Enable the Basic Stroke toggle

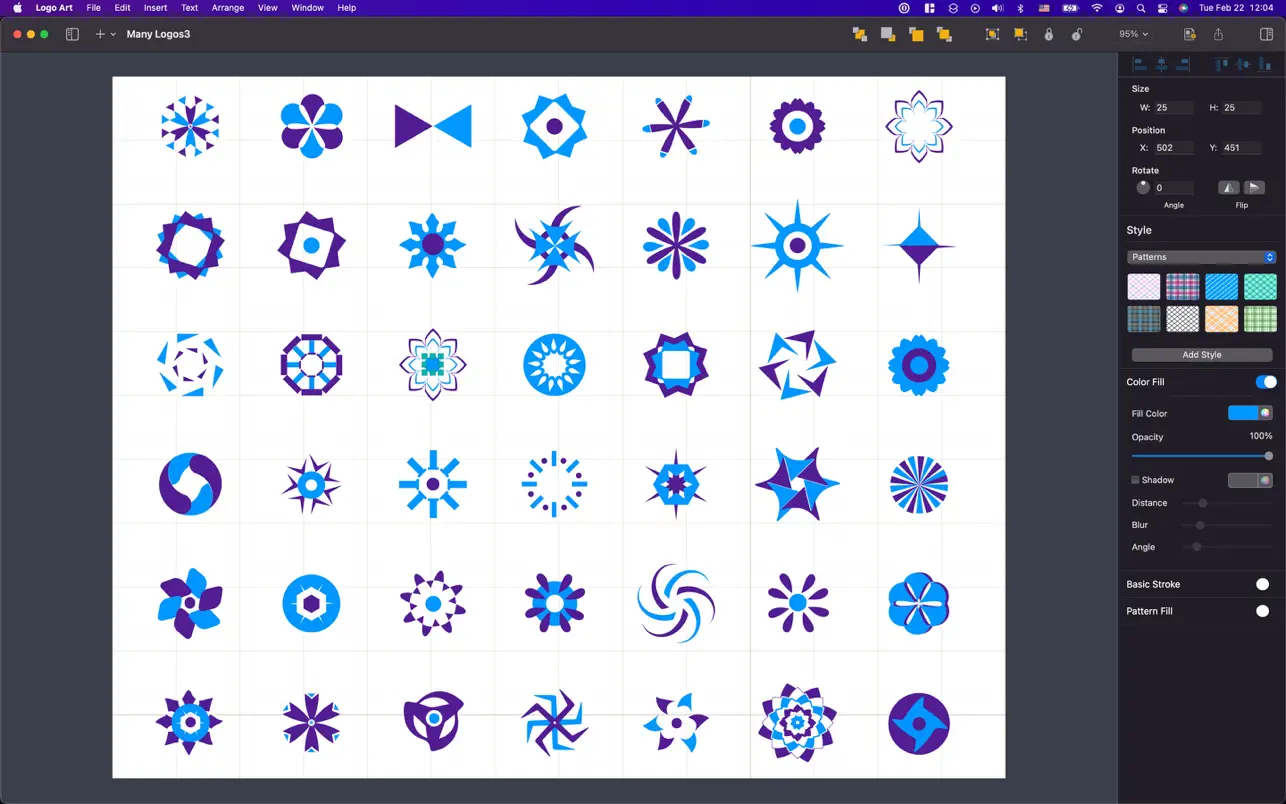tap(1262, 584)
